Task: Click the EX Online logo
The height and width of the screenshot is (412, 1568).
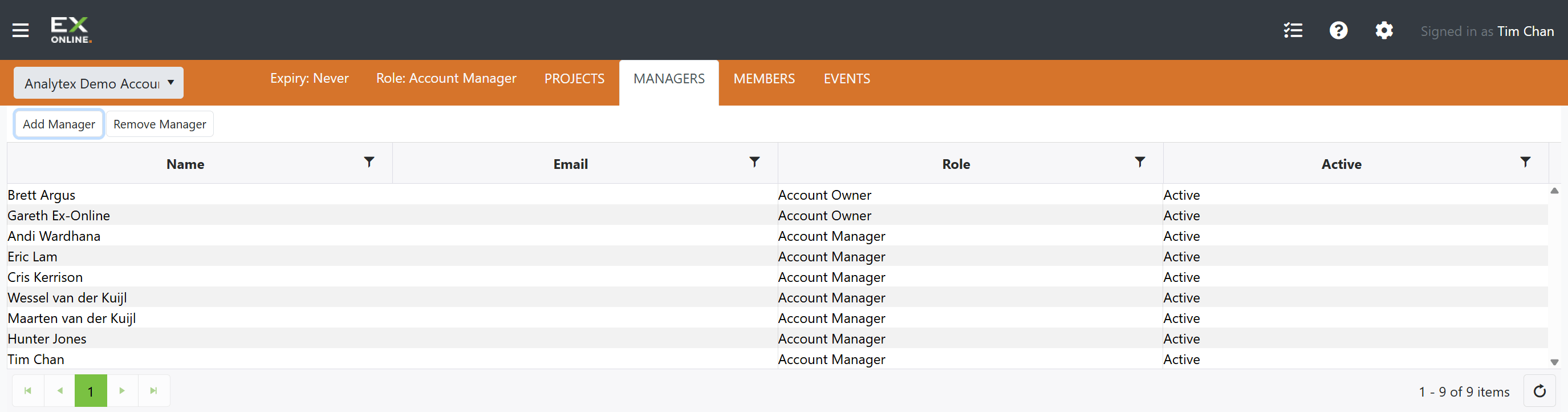Action: [x=71, y=30]
